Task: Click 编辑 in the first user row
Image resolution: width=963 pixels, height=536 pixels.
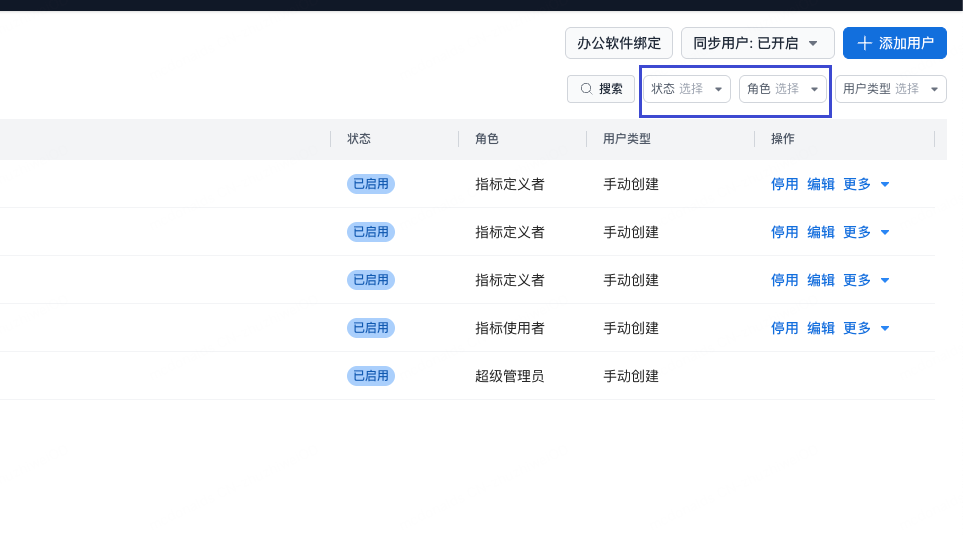Action: [821, 184]
